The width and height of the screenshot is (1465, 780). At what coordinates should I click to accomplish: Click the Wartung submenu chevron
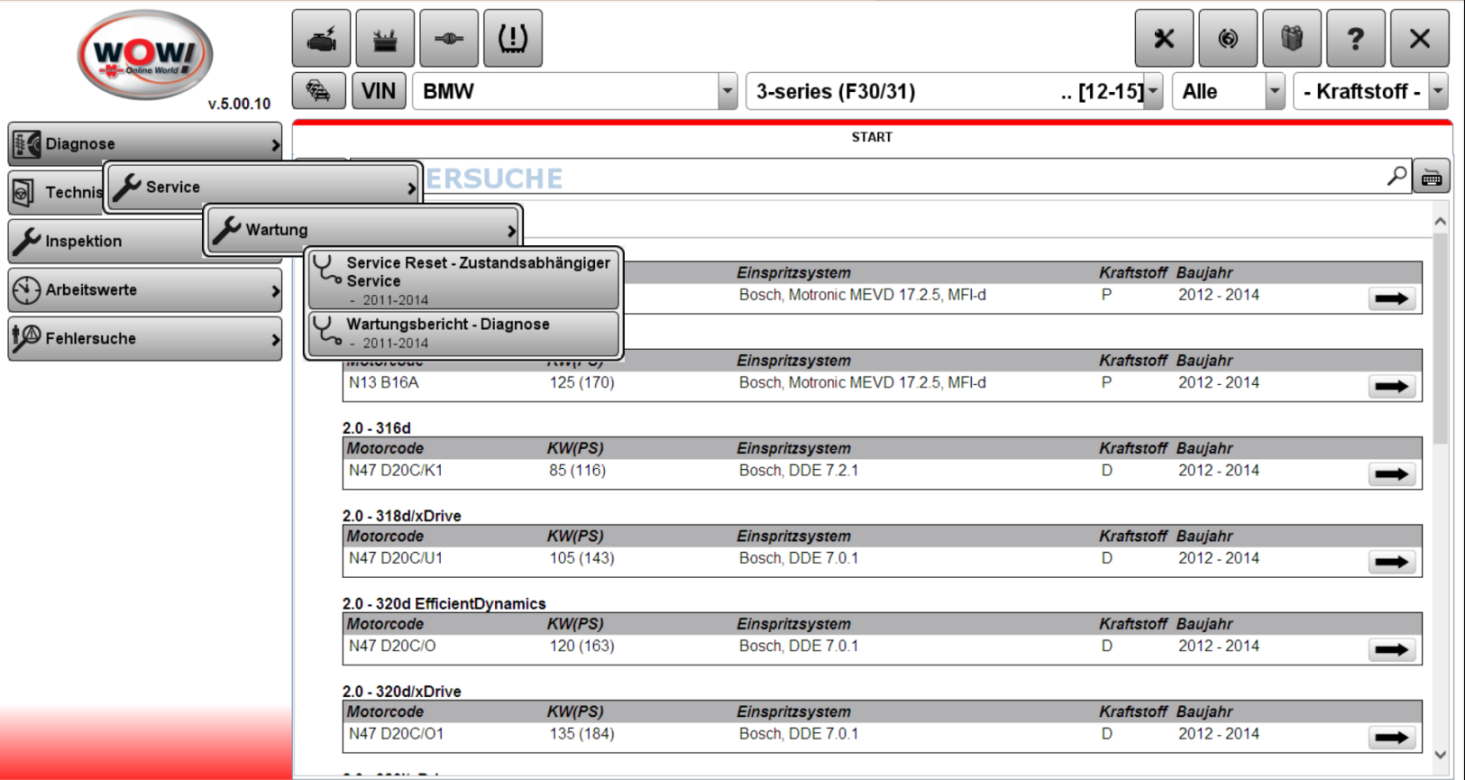tap(511, 232)
